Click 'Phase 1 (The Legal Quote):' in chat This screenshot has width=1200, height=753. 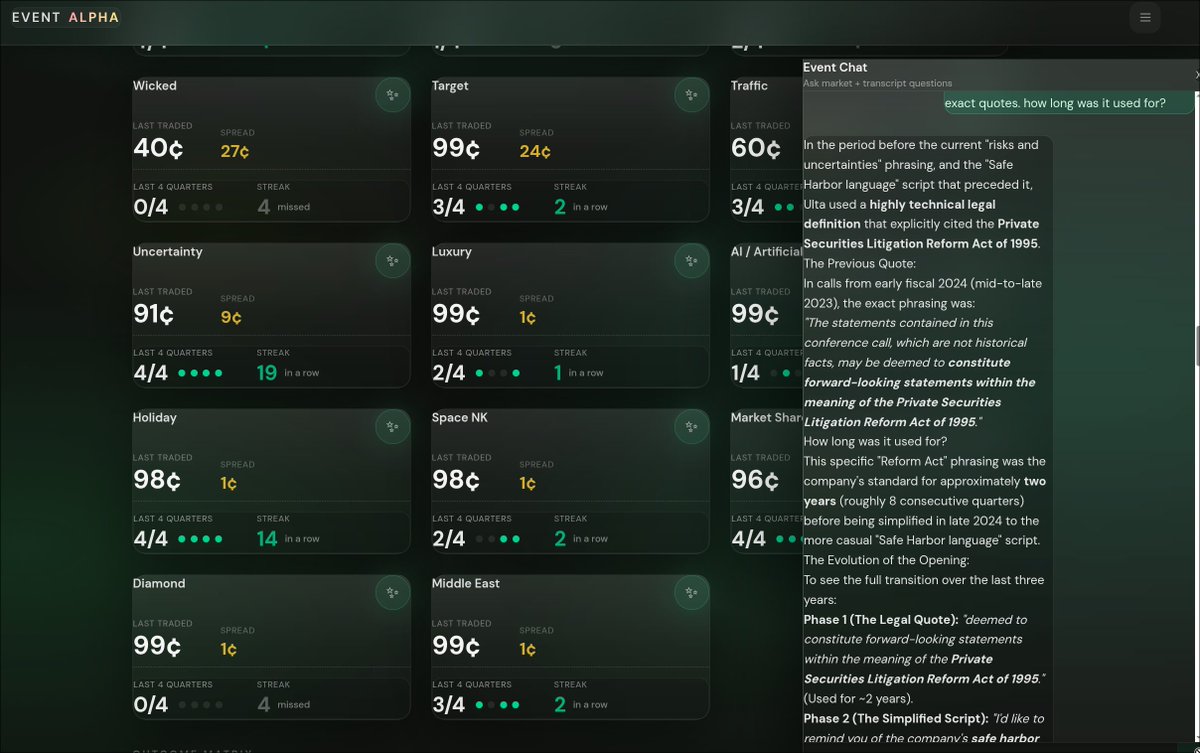[x=881, y=620]
